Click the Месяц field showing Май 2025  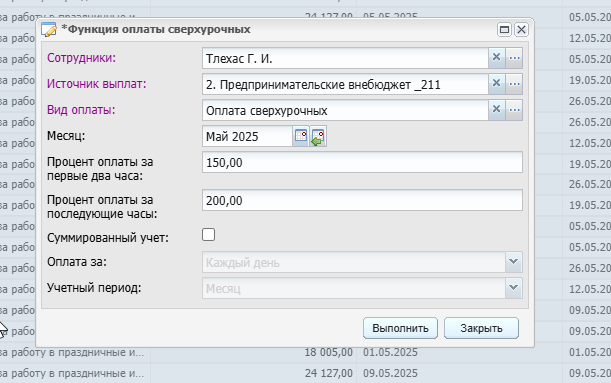click(x=247, y=136)
